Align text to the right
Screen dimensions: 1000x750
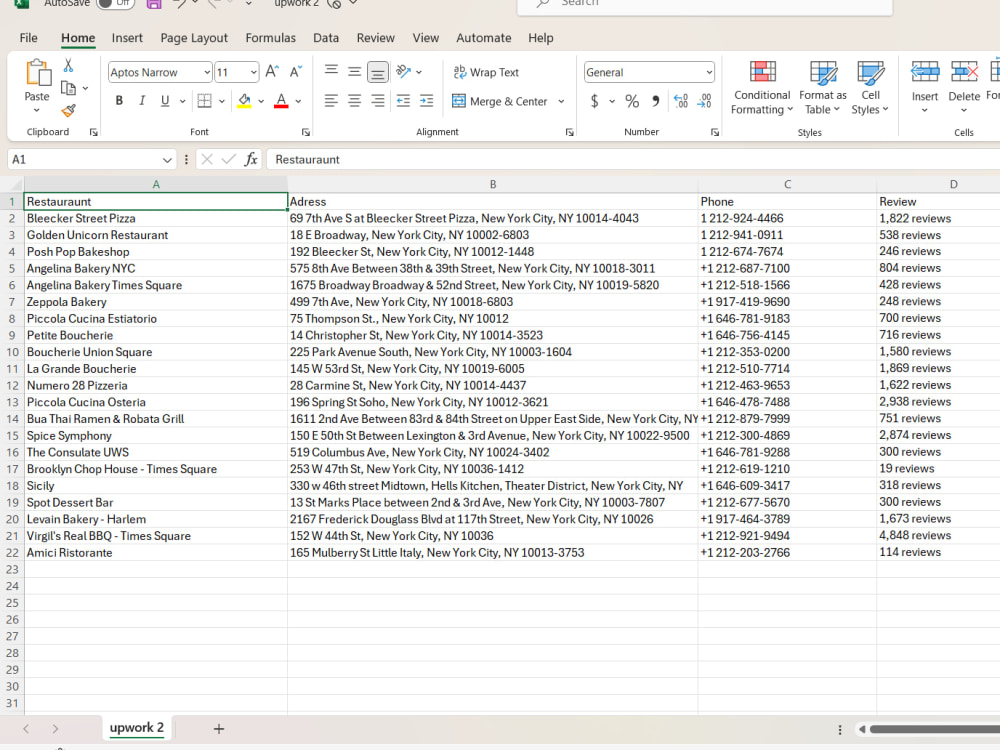[378, 101]
